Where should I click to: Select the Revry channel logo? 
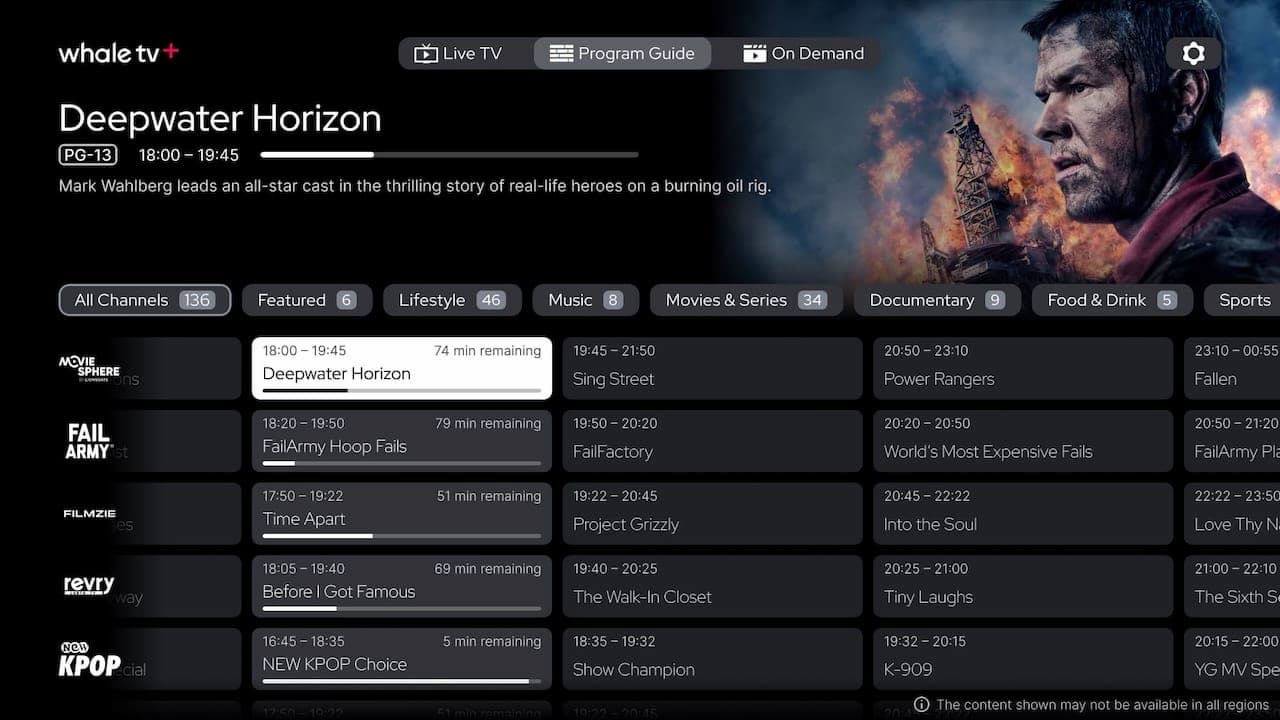pos(89,586)
